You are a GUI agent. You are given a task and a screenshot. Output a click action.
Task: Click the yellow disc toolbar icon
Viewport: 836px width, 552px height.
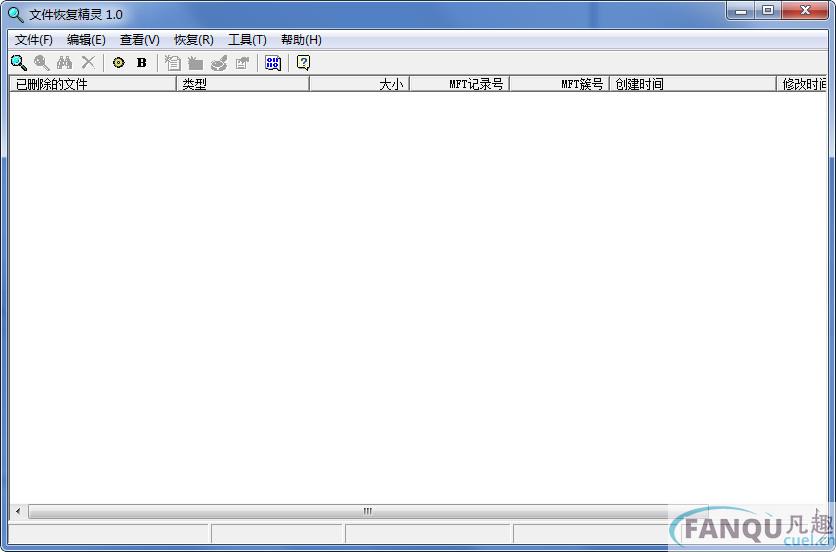point(118,63)
